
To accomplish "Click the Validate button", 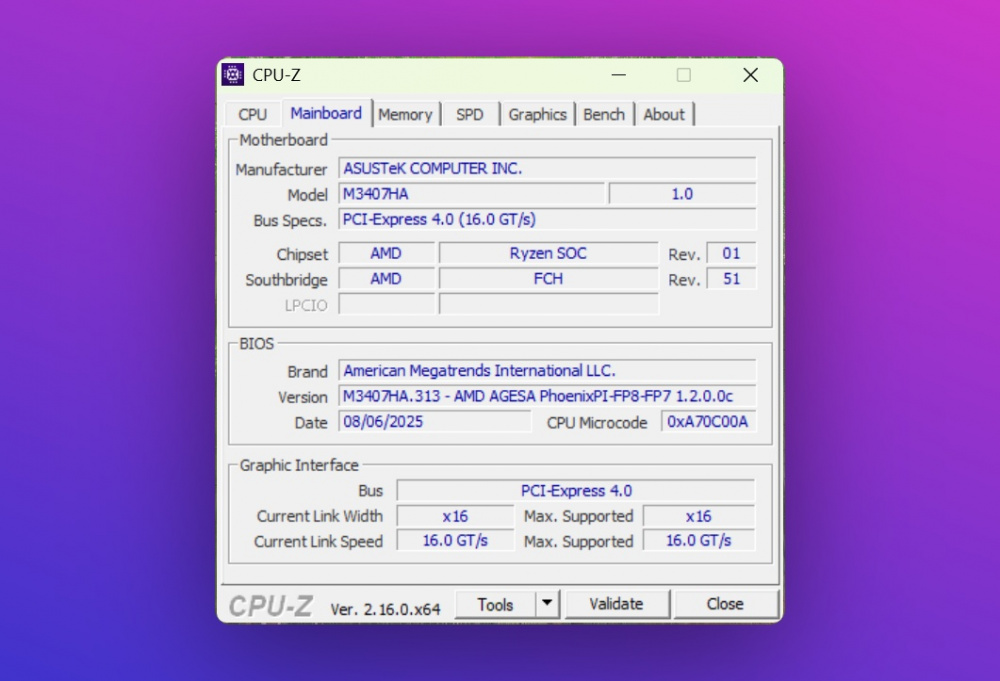I will click(x=617, y=604).
